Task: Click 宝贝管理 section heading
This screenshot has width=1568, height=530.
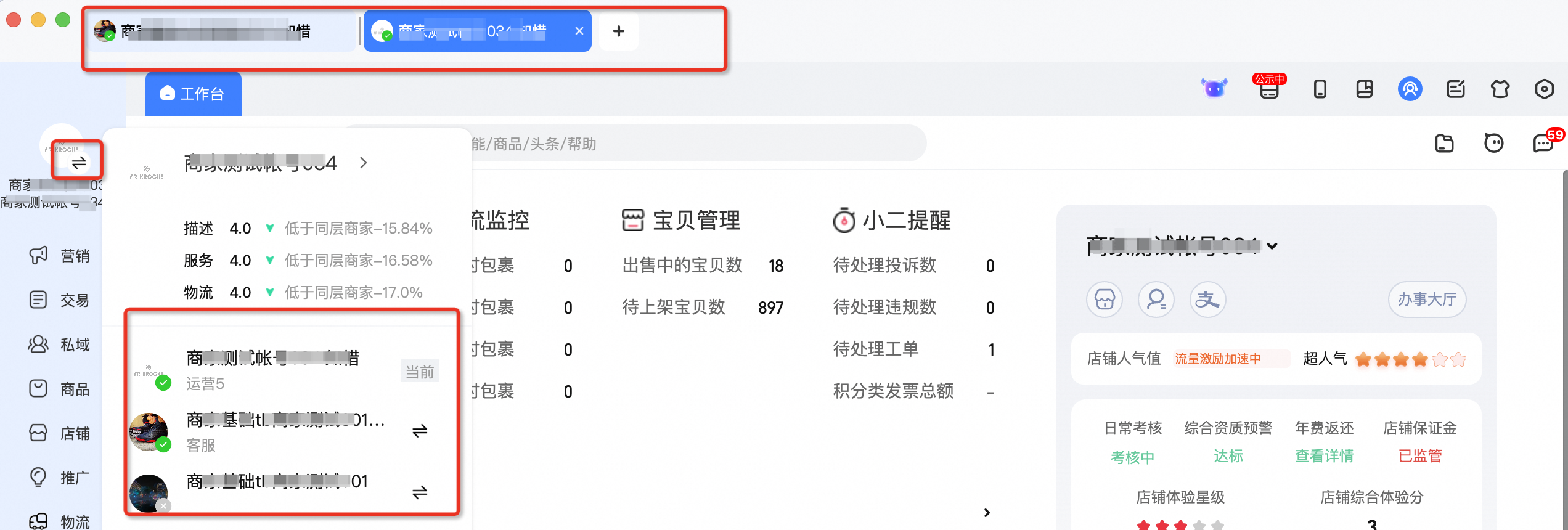Action: click(x=681, y=221)
